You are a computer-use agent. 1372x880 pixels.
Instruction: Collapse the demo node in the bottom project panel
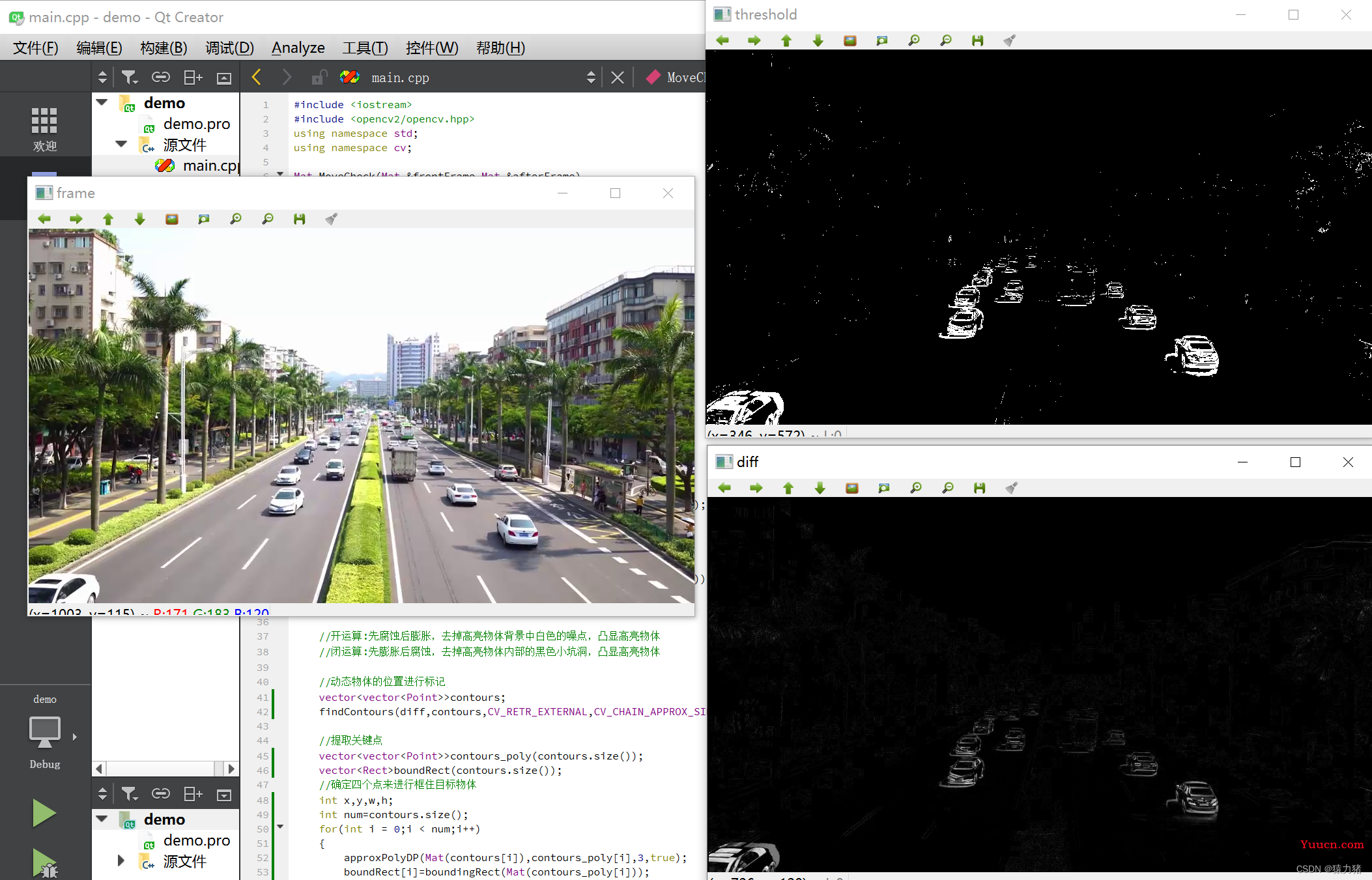point(102,819)
